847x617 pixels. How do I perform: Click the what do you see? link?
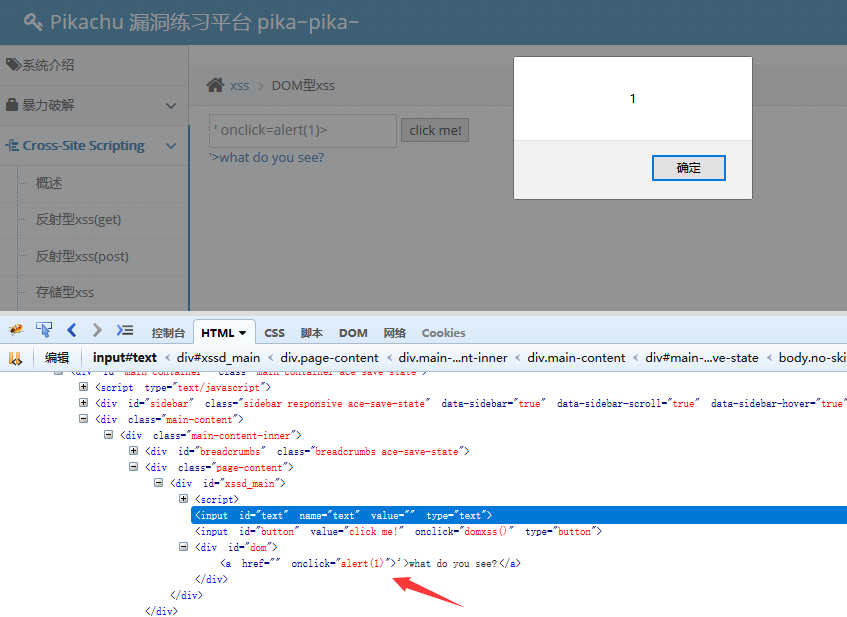point(267,157)
